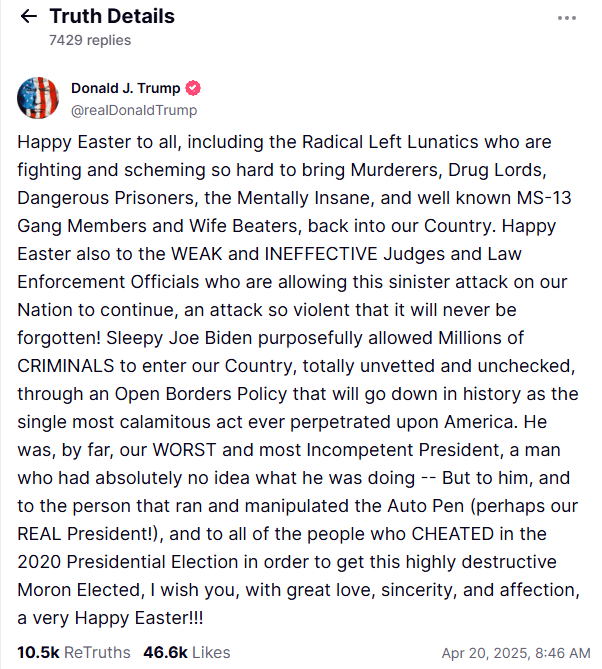Click the Auto Pen phrase in post
This screenshot has height=669, width=602.
(x=425, y=506)
